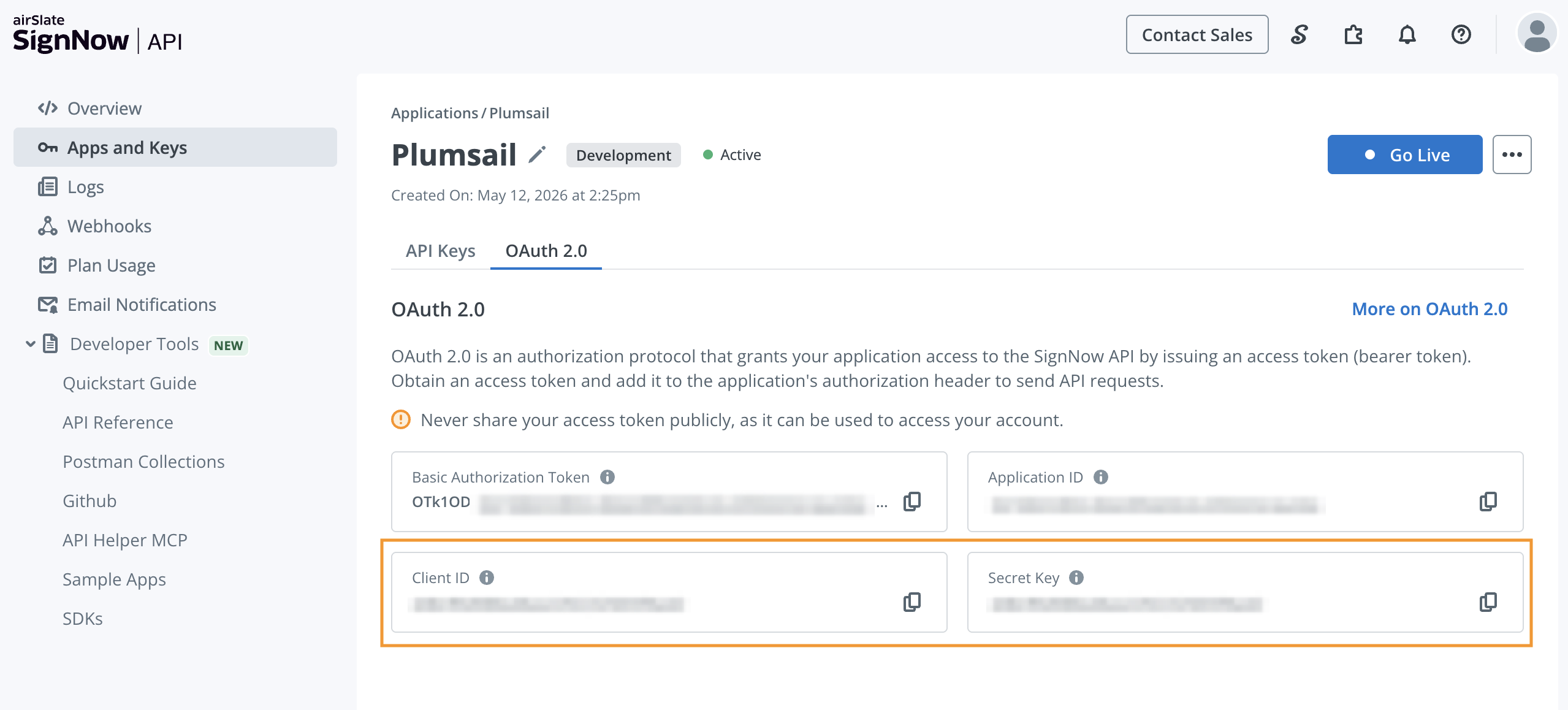Copy the Client ID

(912, 602)
